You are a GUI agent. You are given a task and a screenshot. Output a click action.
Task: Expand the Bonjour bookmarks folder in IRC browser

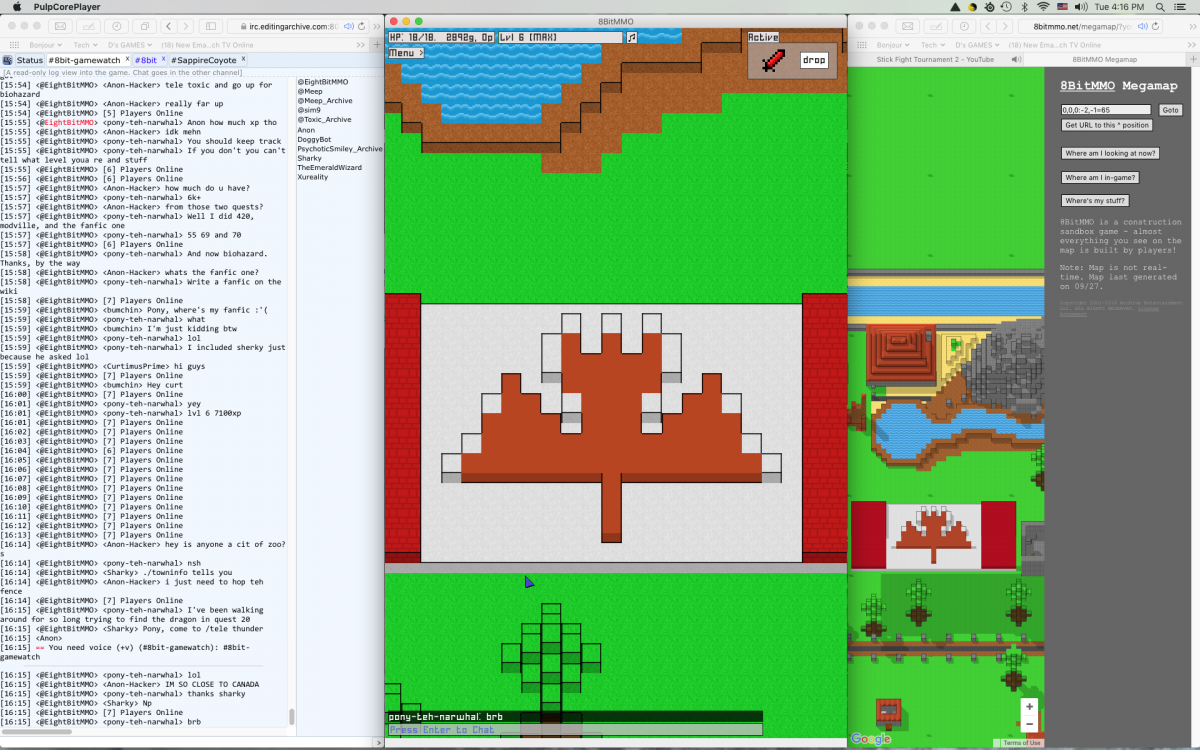(x=47, y=45)
